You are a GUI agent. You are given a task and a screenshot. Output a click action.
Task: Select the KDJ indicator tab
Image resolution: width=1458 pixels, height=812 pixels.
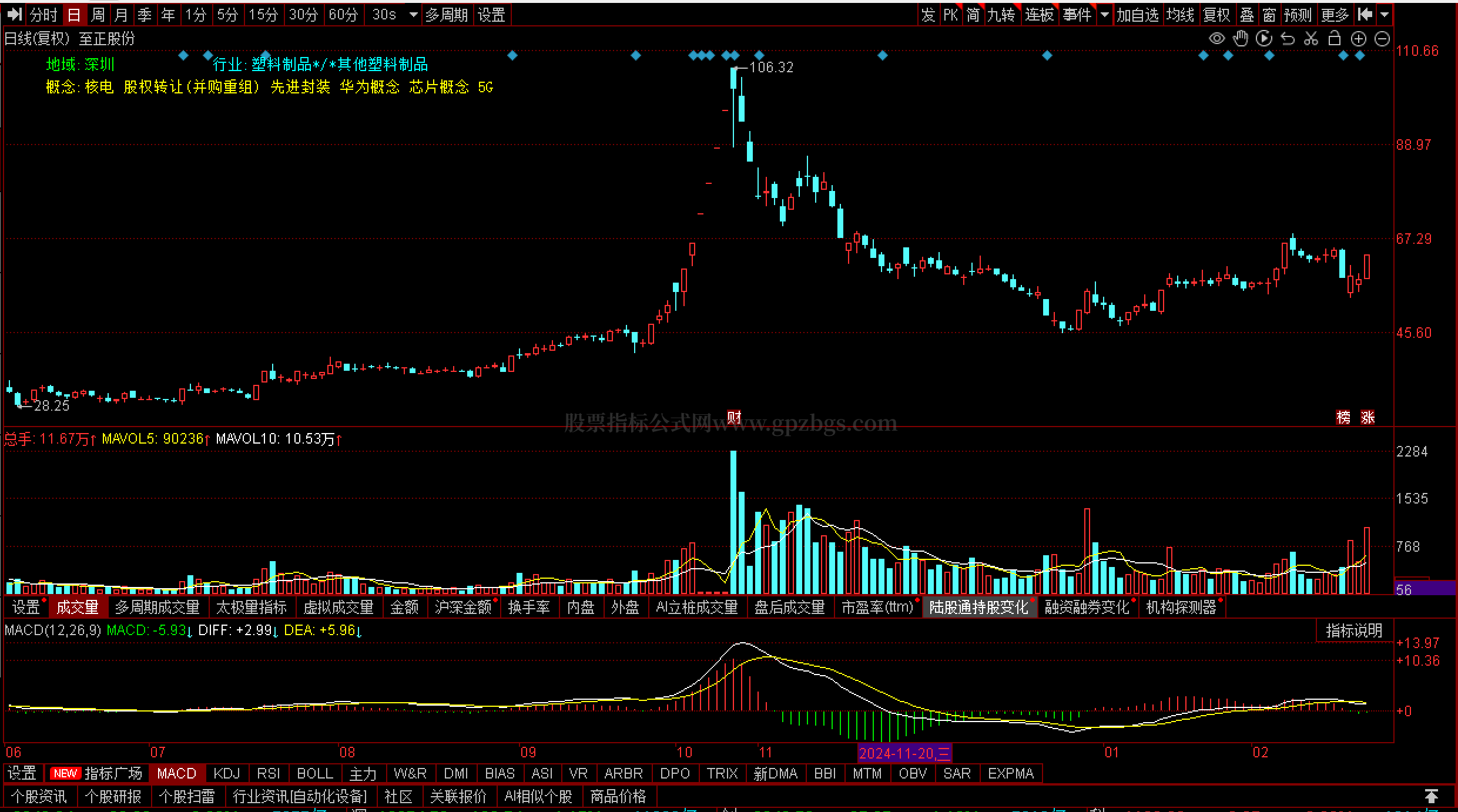coord(227,773)
